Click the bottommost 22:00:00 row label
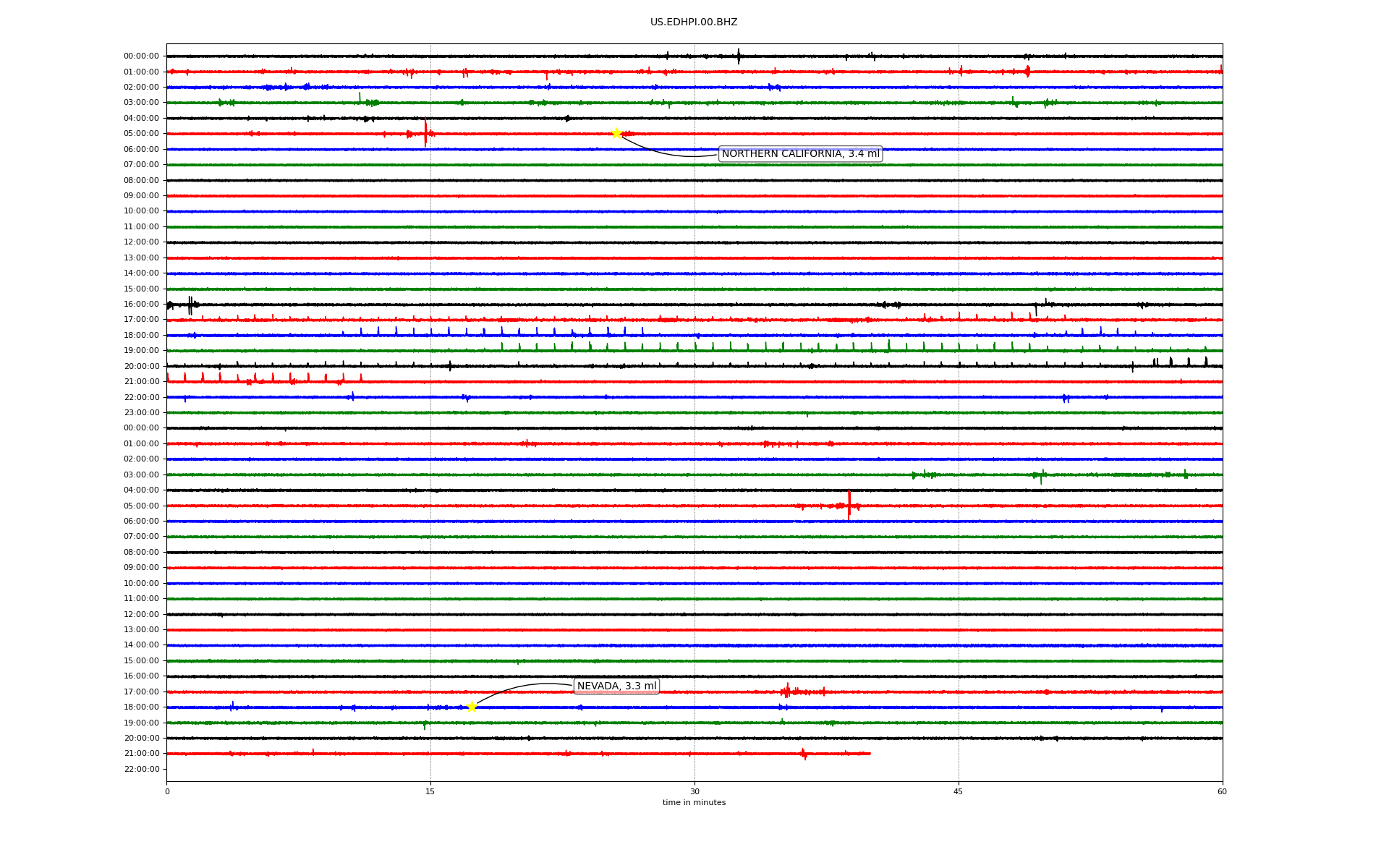Image resolution: width=1389 pixels, height=868 pixels. (141, 769)
